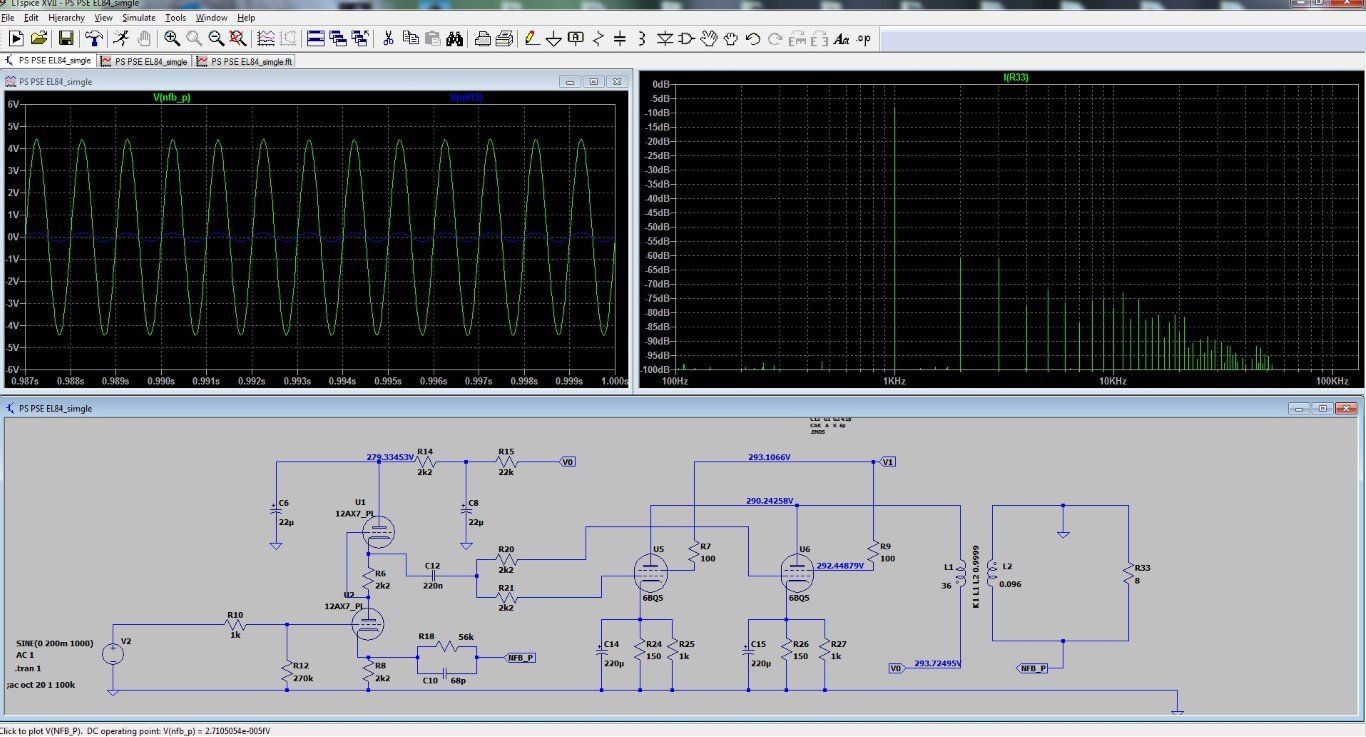Click the R15 22k resistor

pos(506,461)
